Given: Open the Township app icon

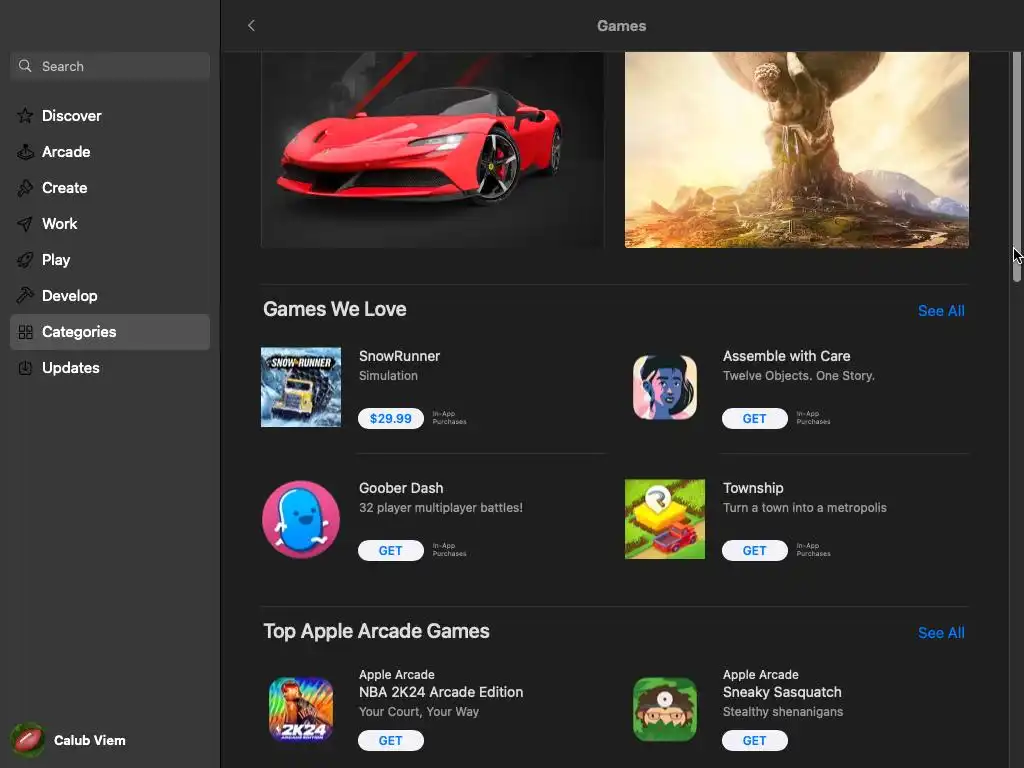Looking at the screenshot, I should point(665,519).
